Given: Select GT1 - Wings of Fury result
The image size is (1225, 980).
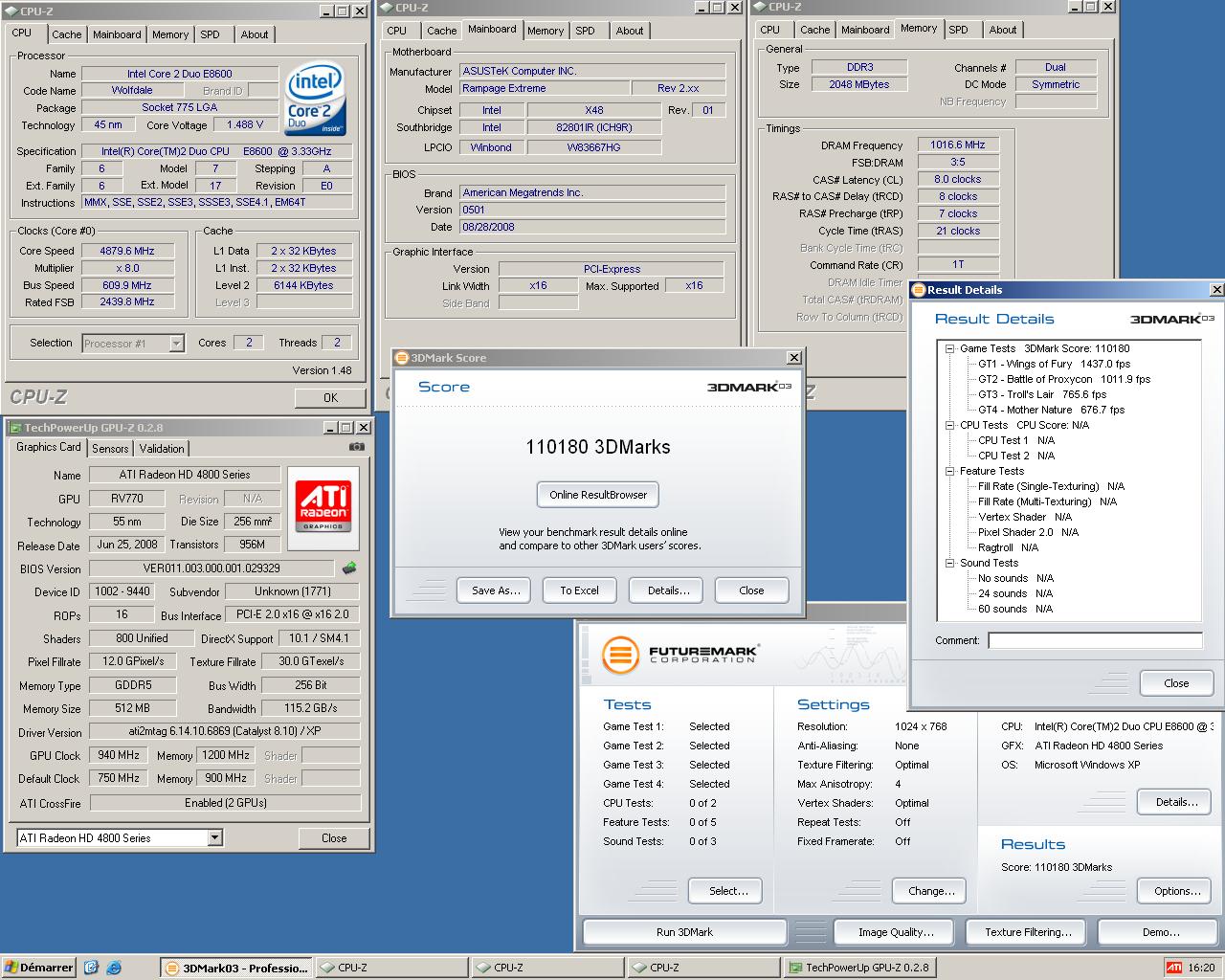Looking at the screenshot, I should [x=1054, y=364].
